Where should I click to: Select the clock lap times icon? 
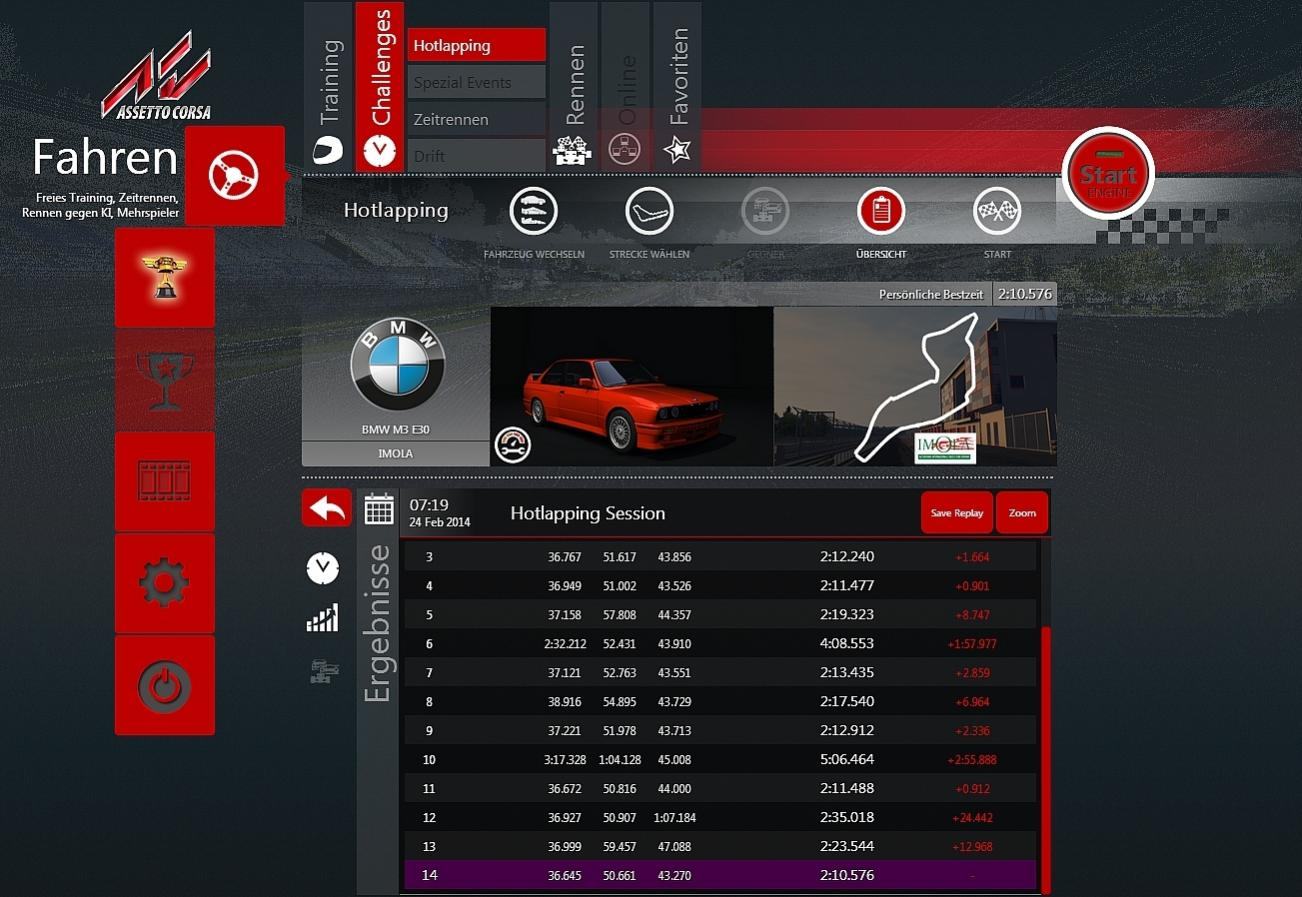coord(322,569)
